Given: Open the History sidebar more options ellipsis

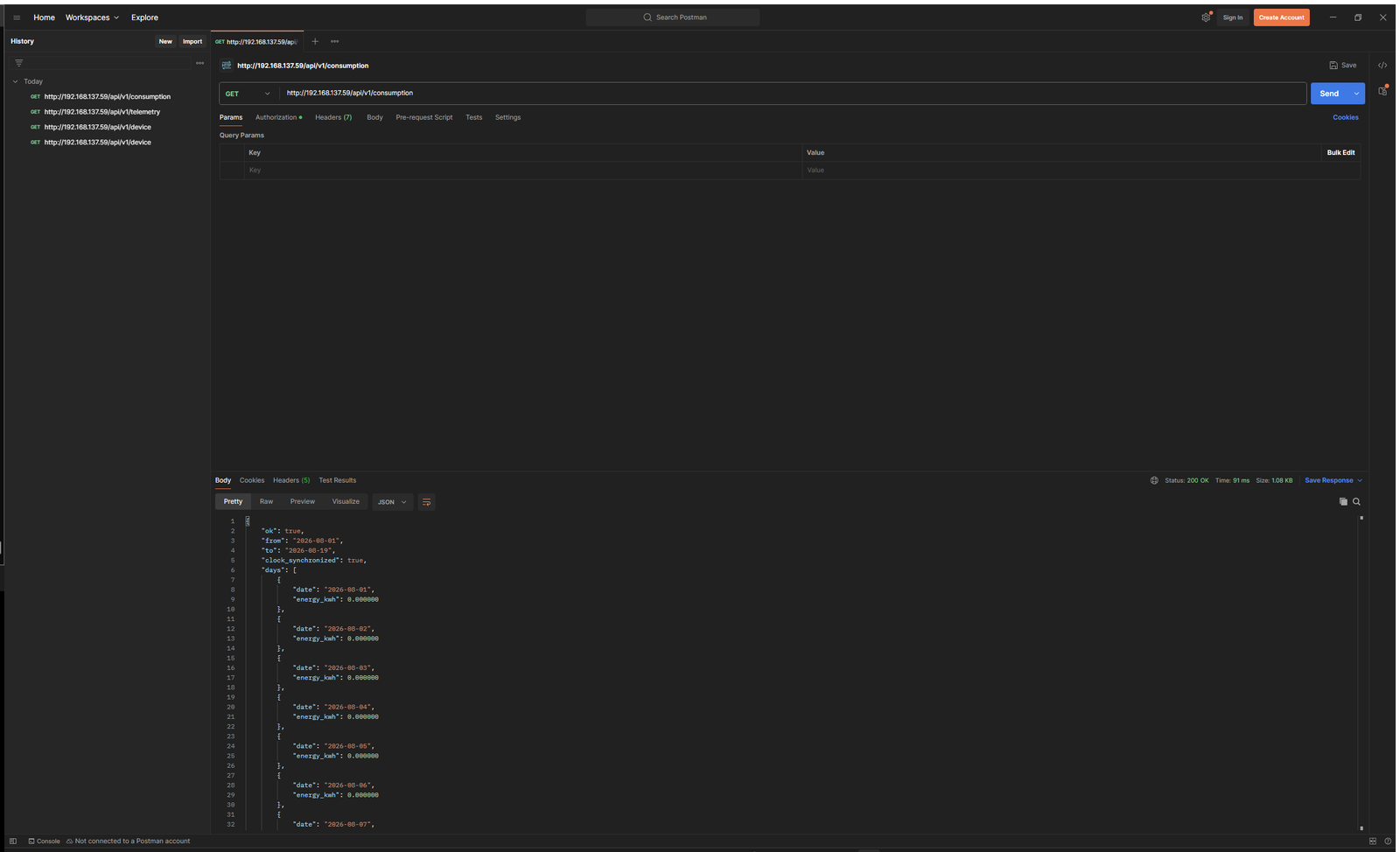Looking at the screenshot, I should pyautogui.click(x=200, y=63).
